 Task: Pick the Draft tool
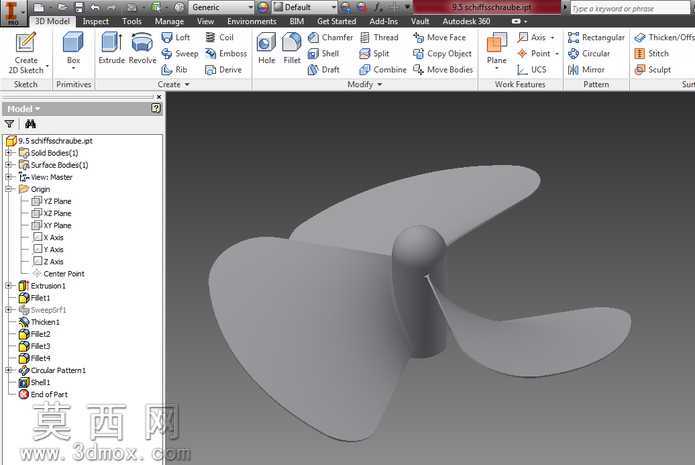324,70
